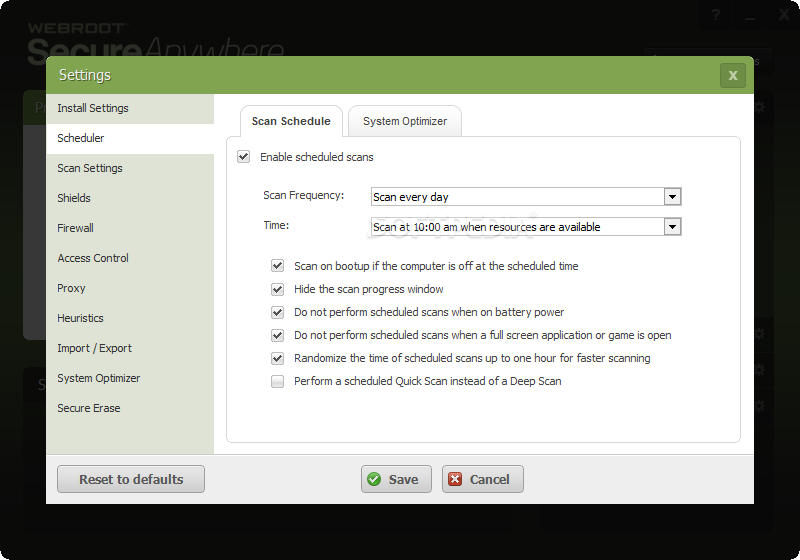Viewport: 800px width, 560px height.
Task: Uncheck Scan on bootup if computer is off
Action: 277,266
